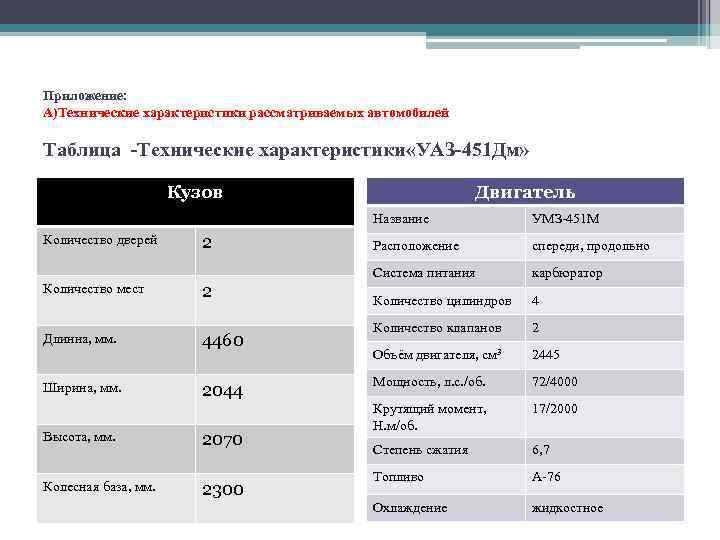Select the '2445' engine volume value
This screenshot has height=540, width=720.
click(x=546, y=354)
